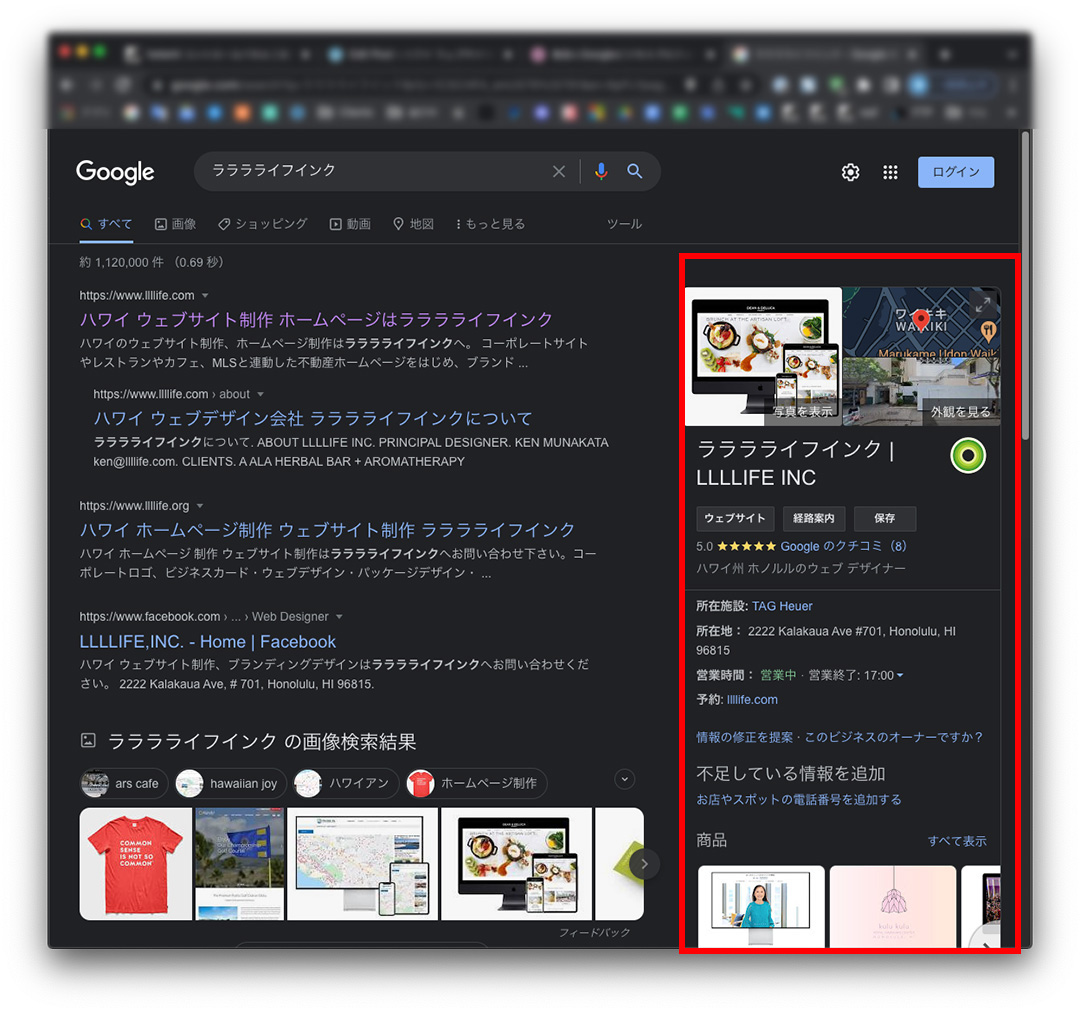Click the green circular LLLLIFE logo
Image resolution: width=1080 pixels, height=1012 pixels.
(x=967, y=456)
